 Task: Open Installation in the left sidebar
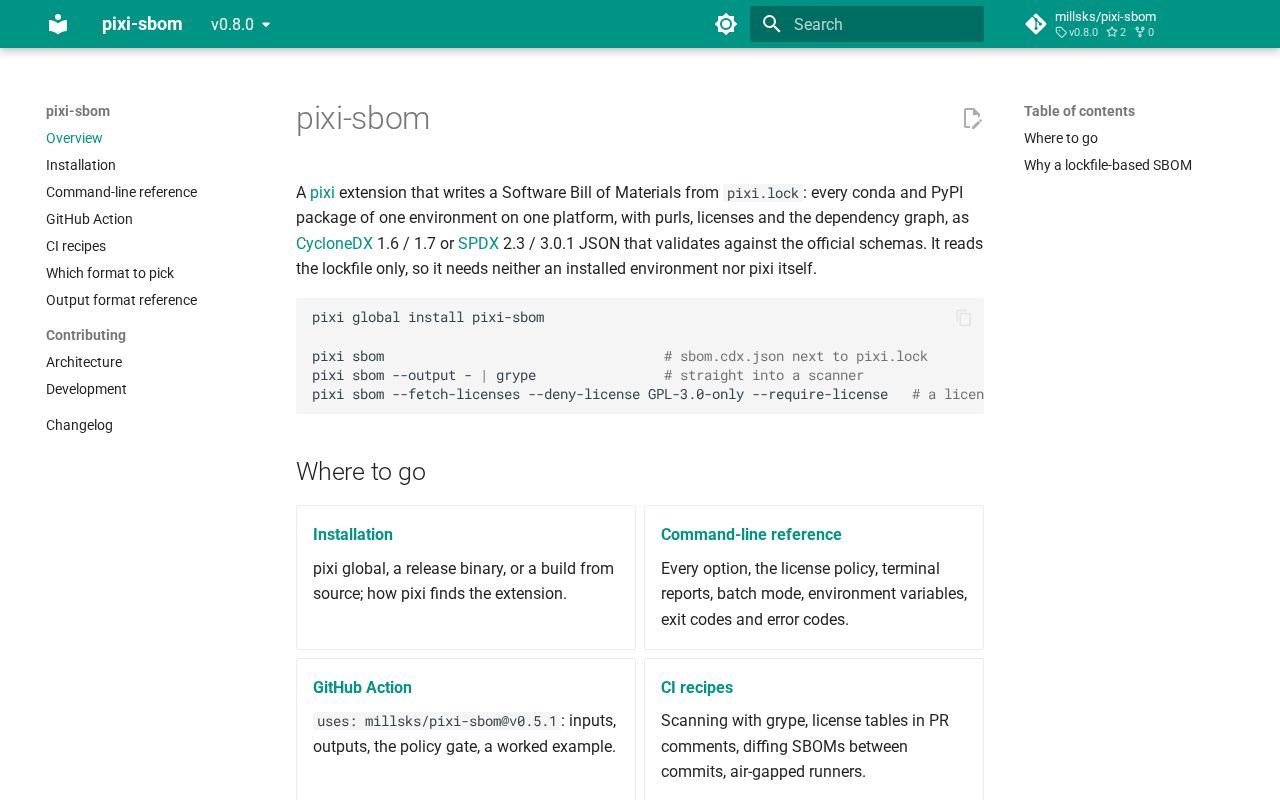[x=81, y=165]
